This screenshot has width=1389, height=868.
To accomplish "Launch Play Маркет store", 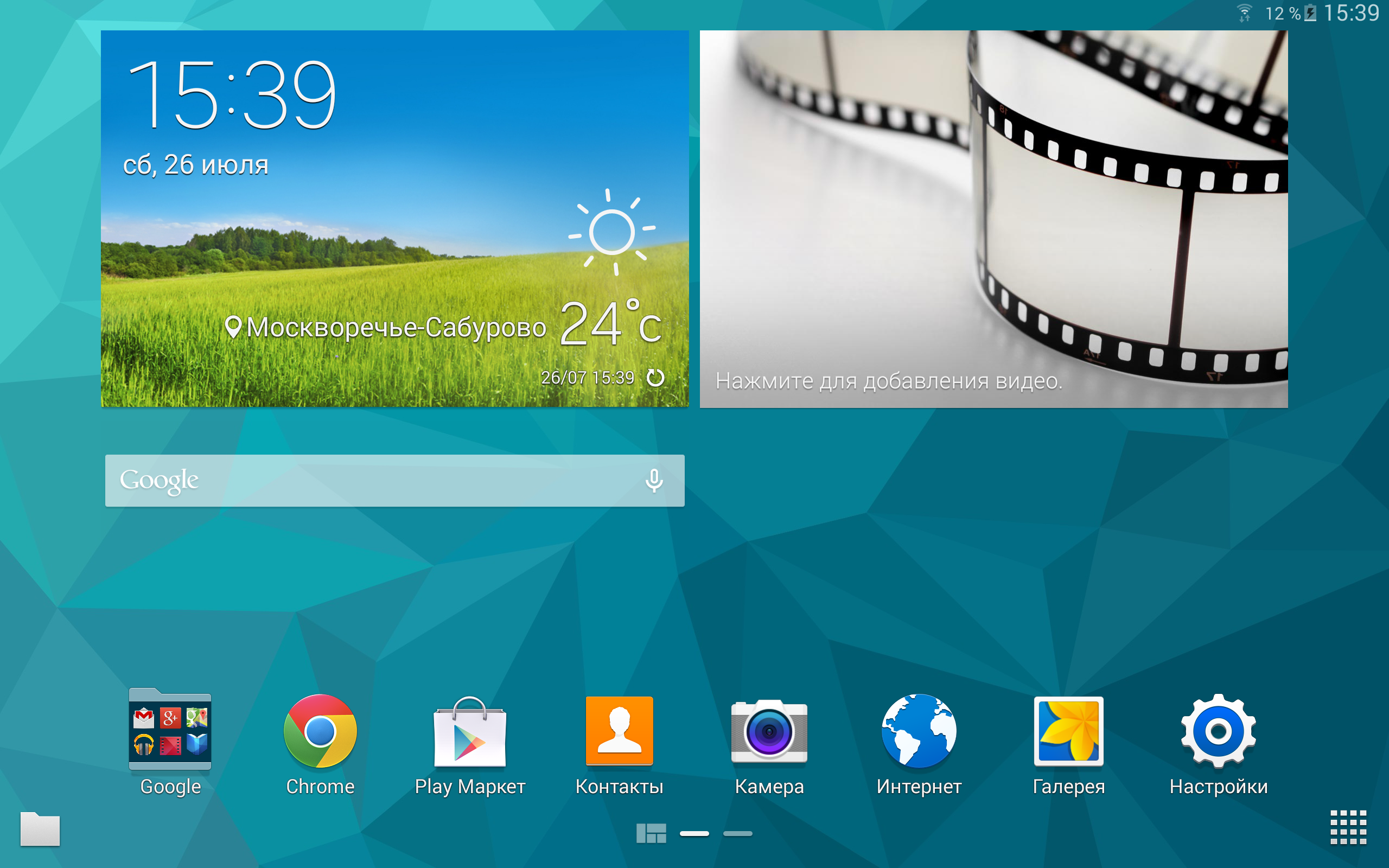I will (x=469, y=731).
